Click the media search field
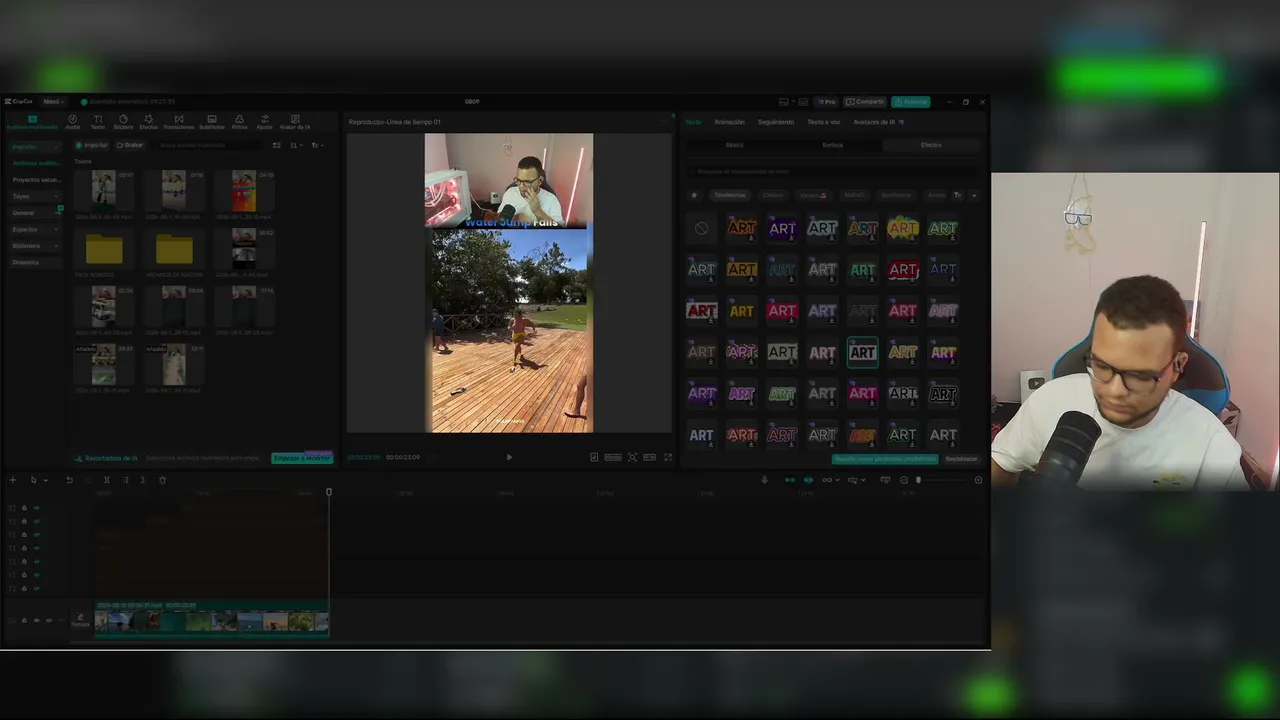Screen dimensions: 1280x720 (209, 145)
